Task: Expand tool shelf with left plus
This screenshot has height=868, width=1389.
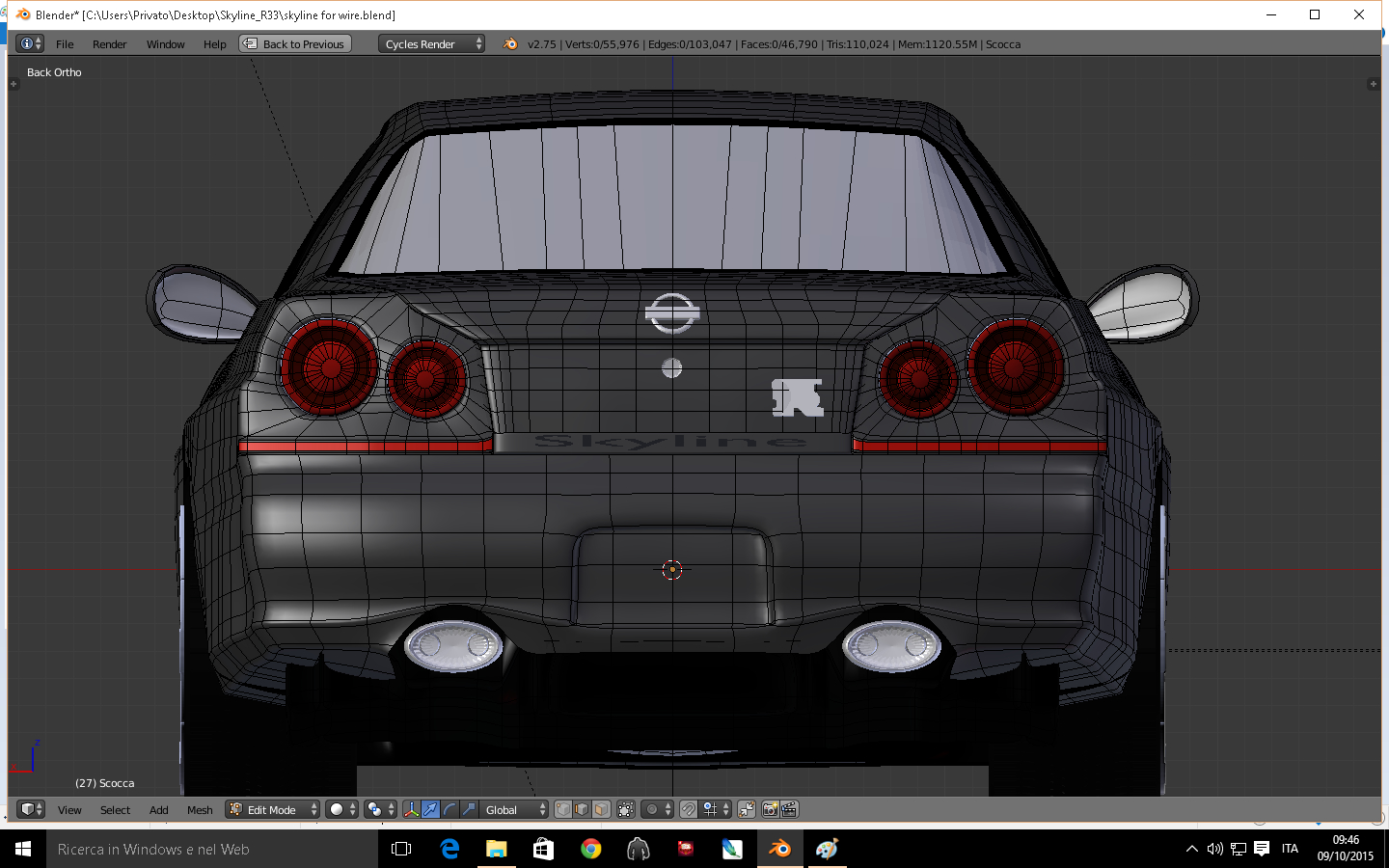Action: click(x=14, y=84)
